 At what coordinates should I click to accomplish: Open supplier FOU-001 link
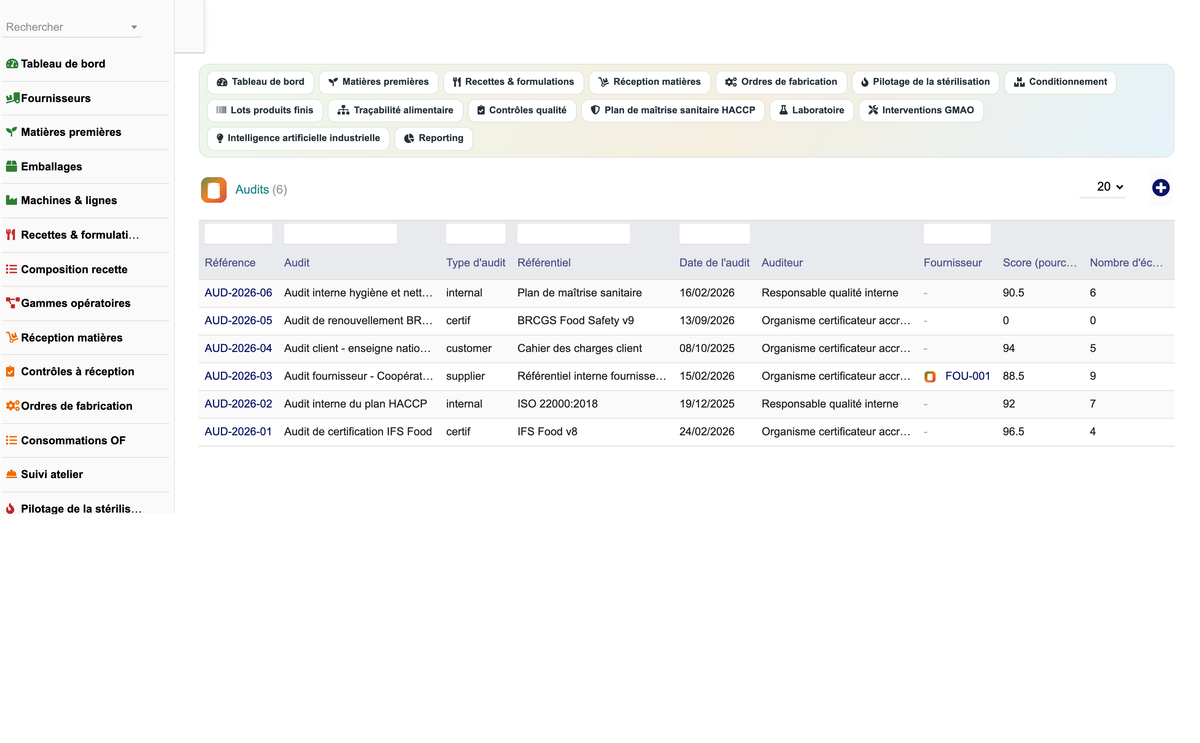click(967, 376)
